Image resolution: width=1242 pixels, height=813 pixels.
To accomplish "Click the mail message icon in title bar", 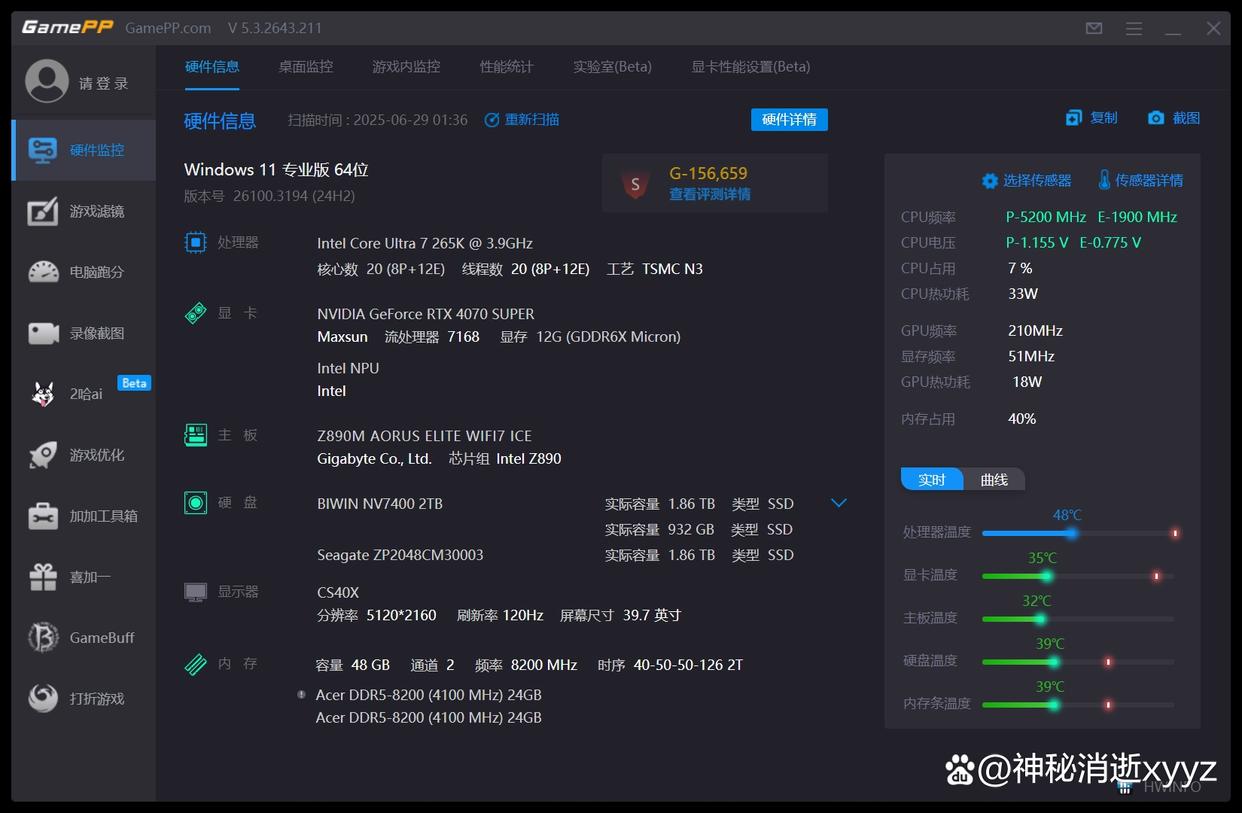I will [1094, 28].
